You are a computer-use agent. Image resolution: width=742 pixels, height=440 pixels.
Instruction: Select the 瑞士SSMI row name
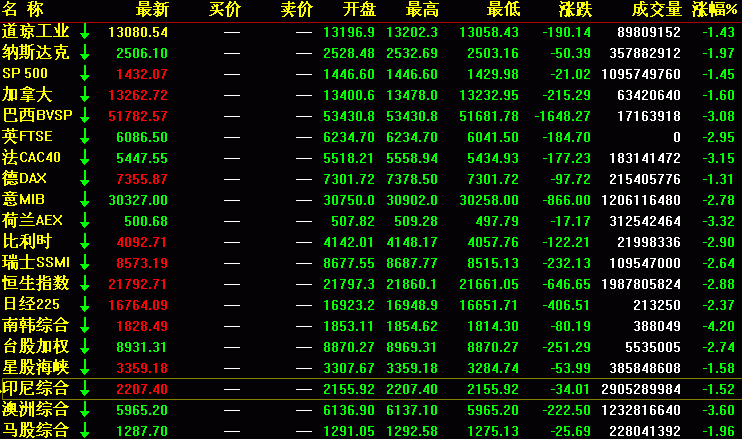tap(36, 263)
